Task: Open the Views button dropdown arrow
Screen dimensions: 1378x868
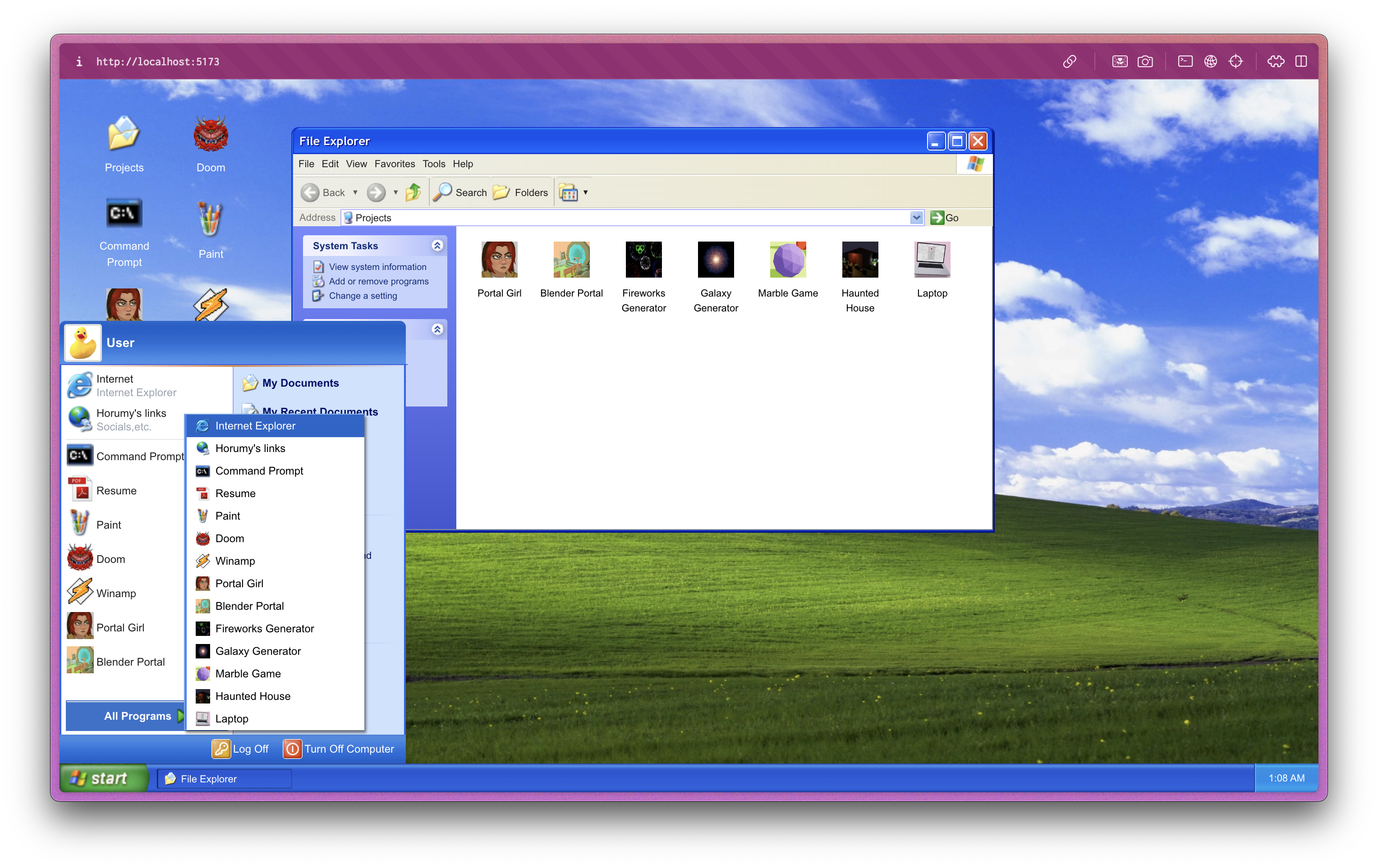Action: click(x=585, y=192)
